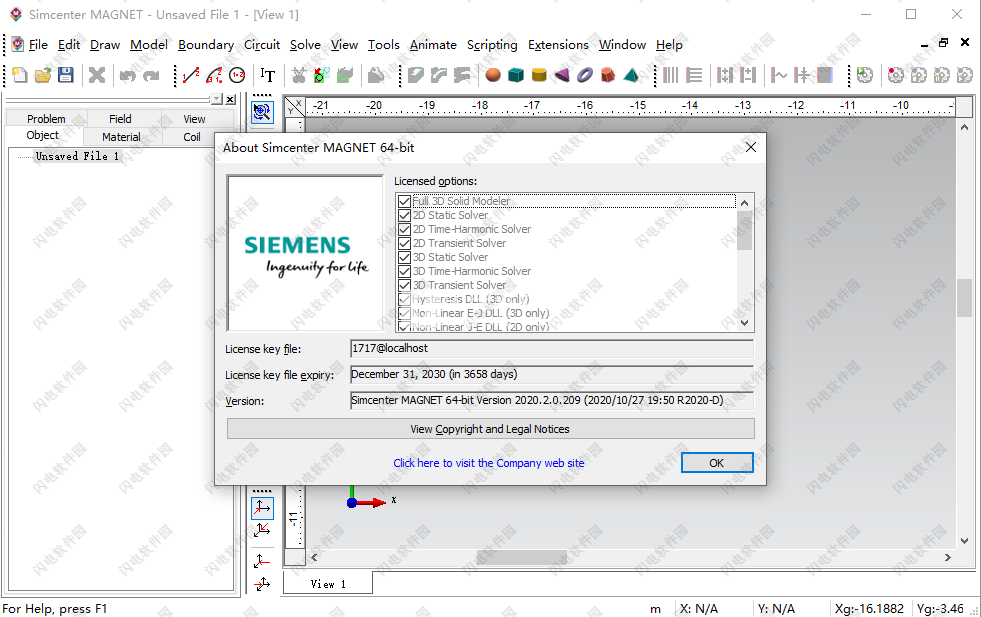Click the zoom magnifier icon in view toolbar
The width and height of the screenshot is (981, 617).
(262, 112)
